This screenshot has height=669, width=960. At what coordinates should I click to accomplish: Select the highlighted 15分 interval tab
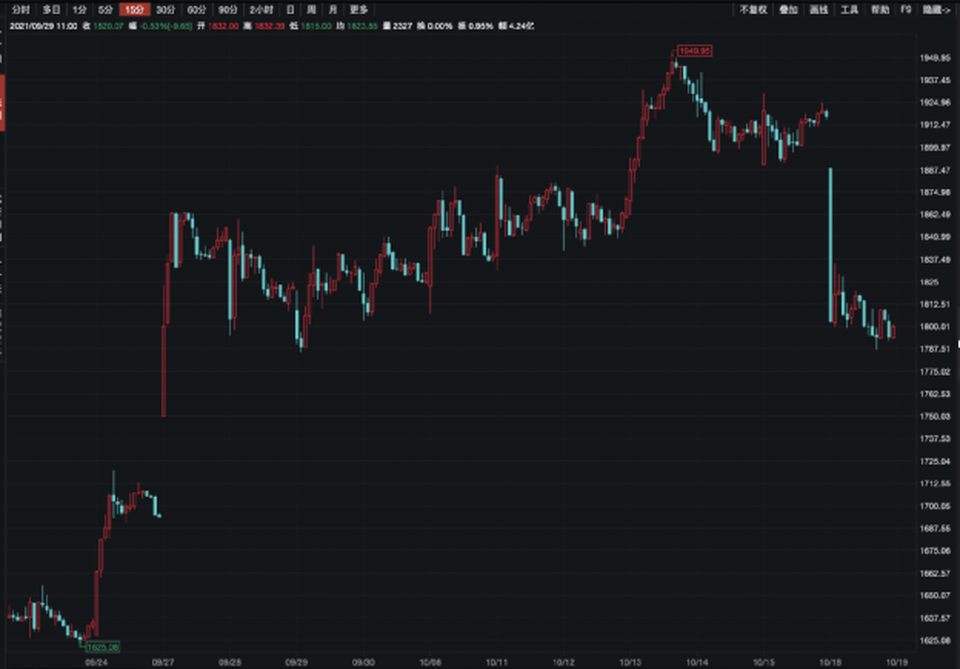click(x=134, y=10)
